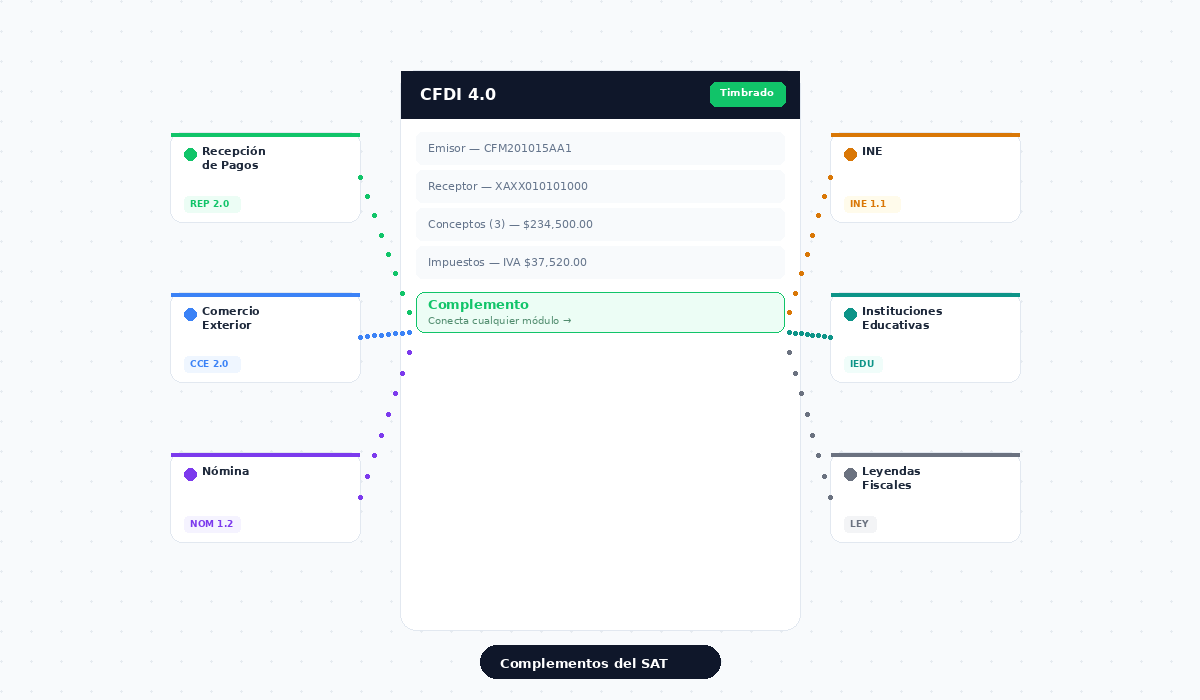Open the Complemento slot in the CFDI
Image resolution: width=1200 pixels, height=700 pixels.
coord(600,312)
